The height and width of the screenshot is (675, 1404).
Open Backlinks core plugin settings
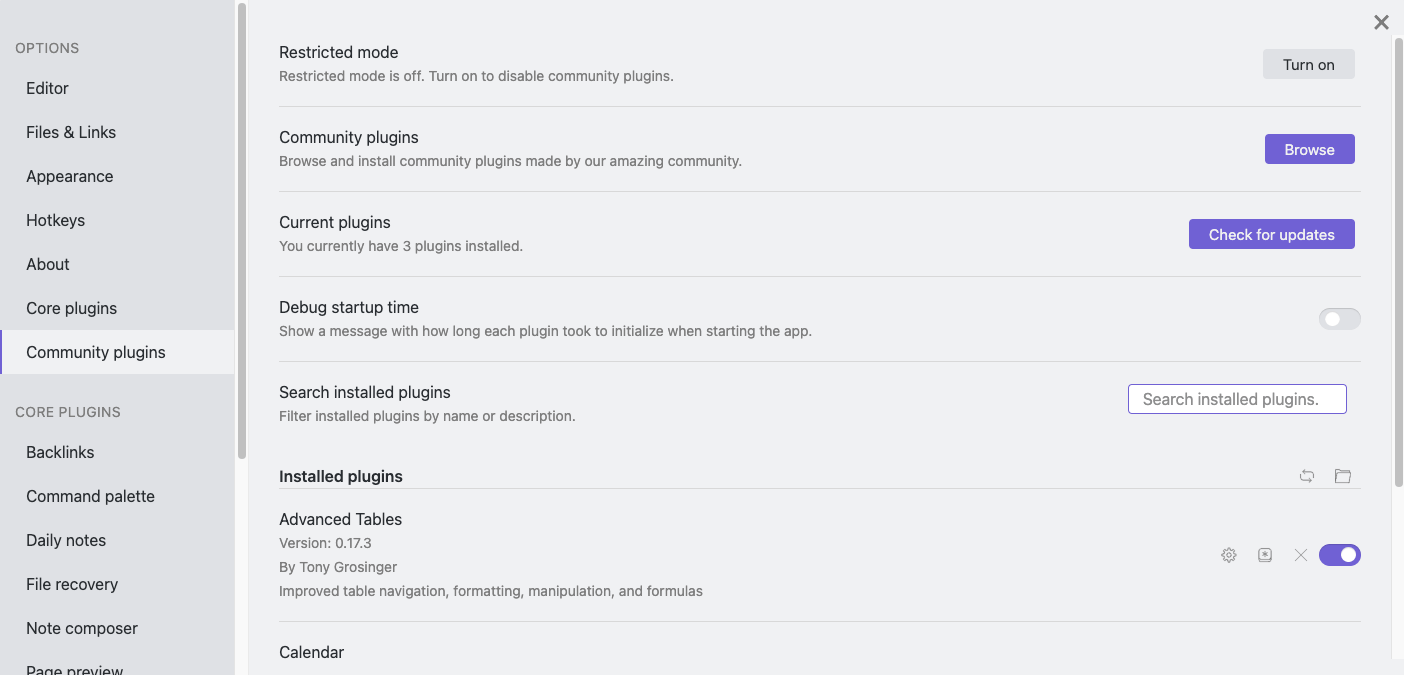[x=60, y=452]
